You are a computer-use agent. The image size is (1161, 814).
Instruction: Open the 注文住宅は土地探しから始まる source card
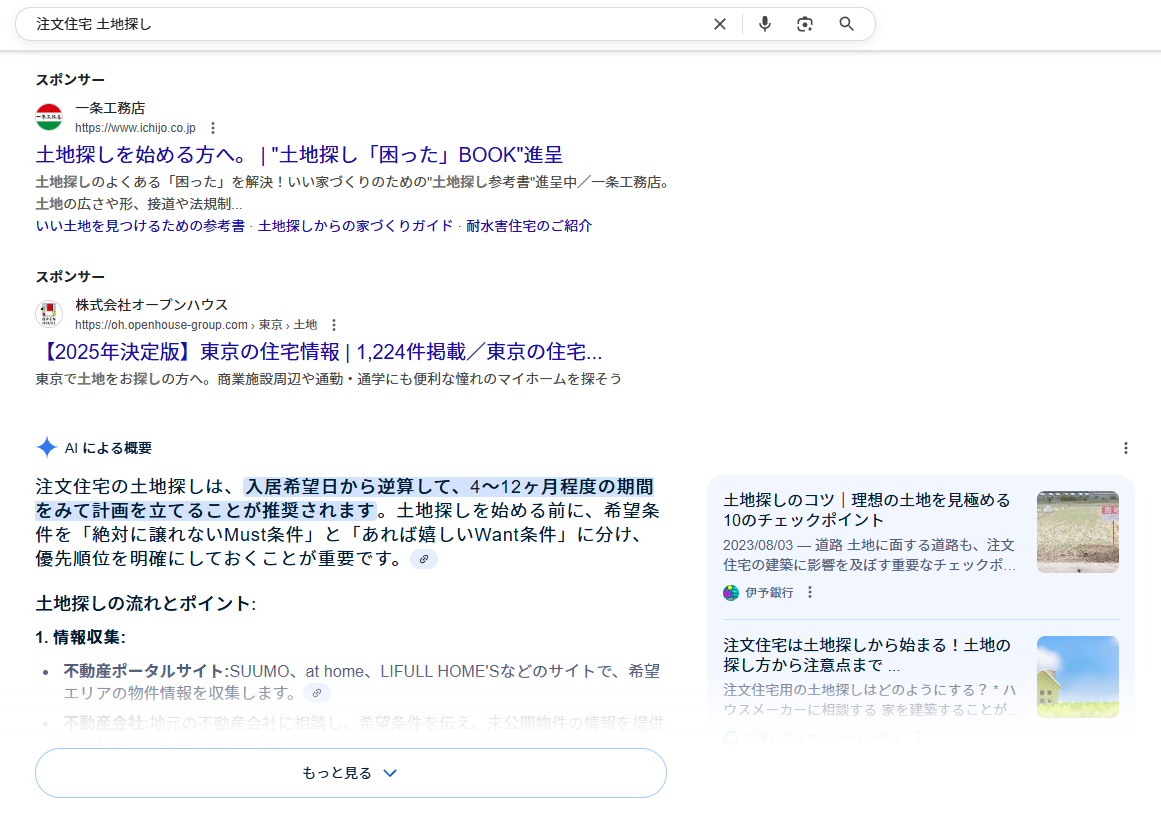(x=867, y=655)
